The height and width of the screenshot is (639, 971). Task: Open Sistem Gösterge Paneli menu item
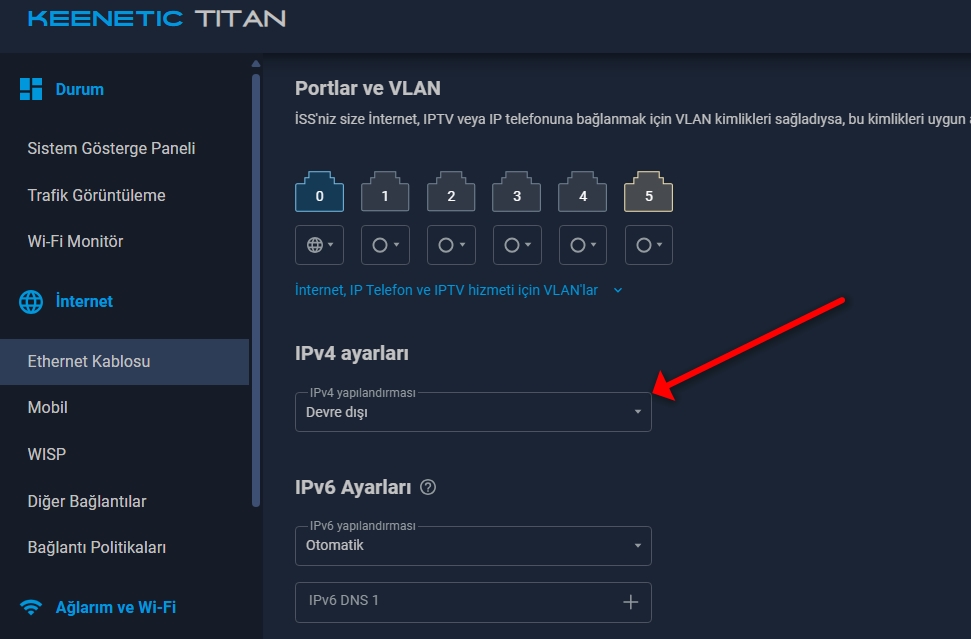[x=111, y=149]
